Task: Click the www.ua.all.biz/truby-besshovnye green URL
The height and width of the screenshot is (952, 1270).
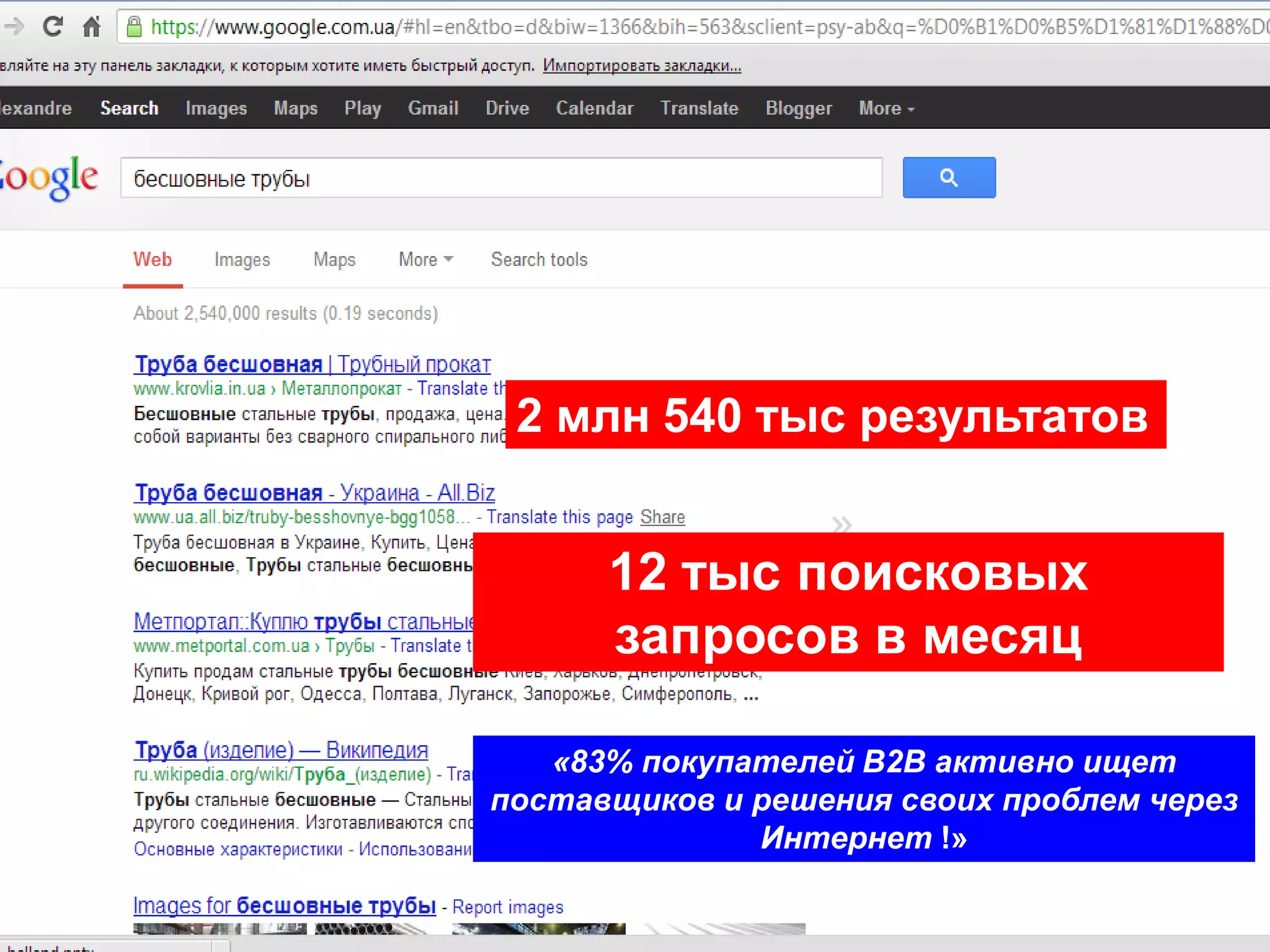Action: click(x=302, y=517)
